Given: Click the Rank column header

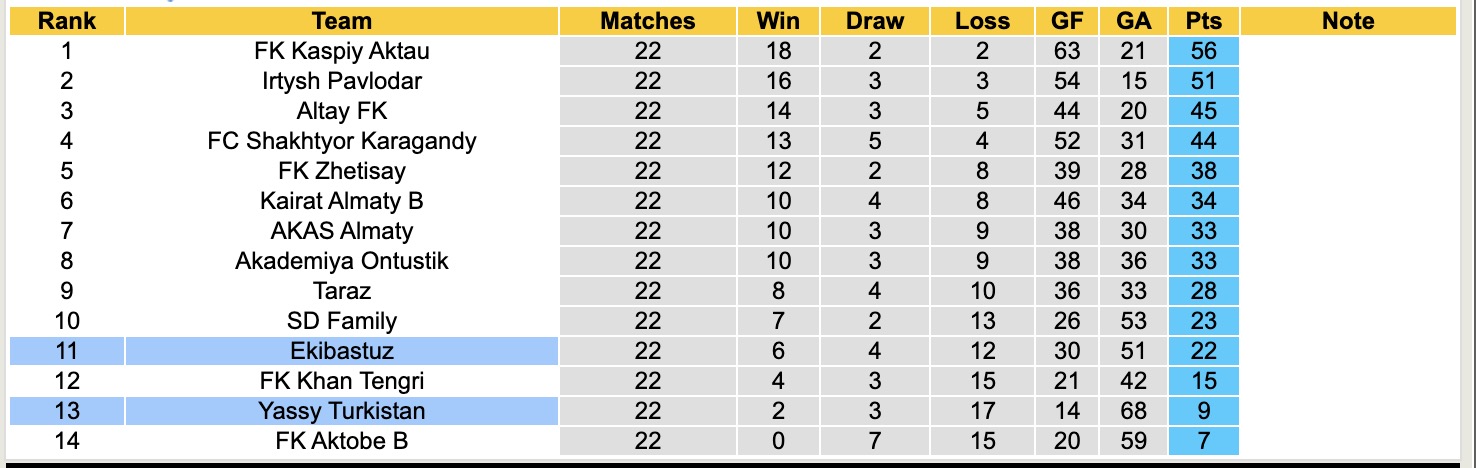Looking at the screenshot, I should tap(67, 21).
